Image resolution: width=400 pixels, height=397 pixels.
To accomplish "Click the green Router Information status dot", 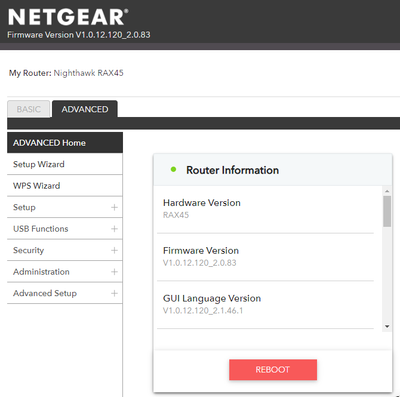I will pyautogui.click(x=173, y=169).
